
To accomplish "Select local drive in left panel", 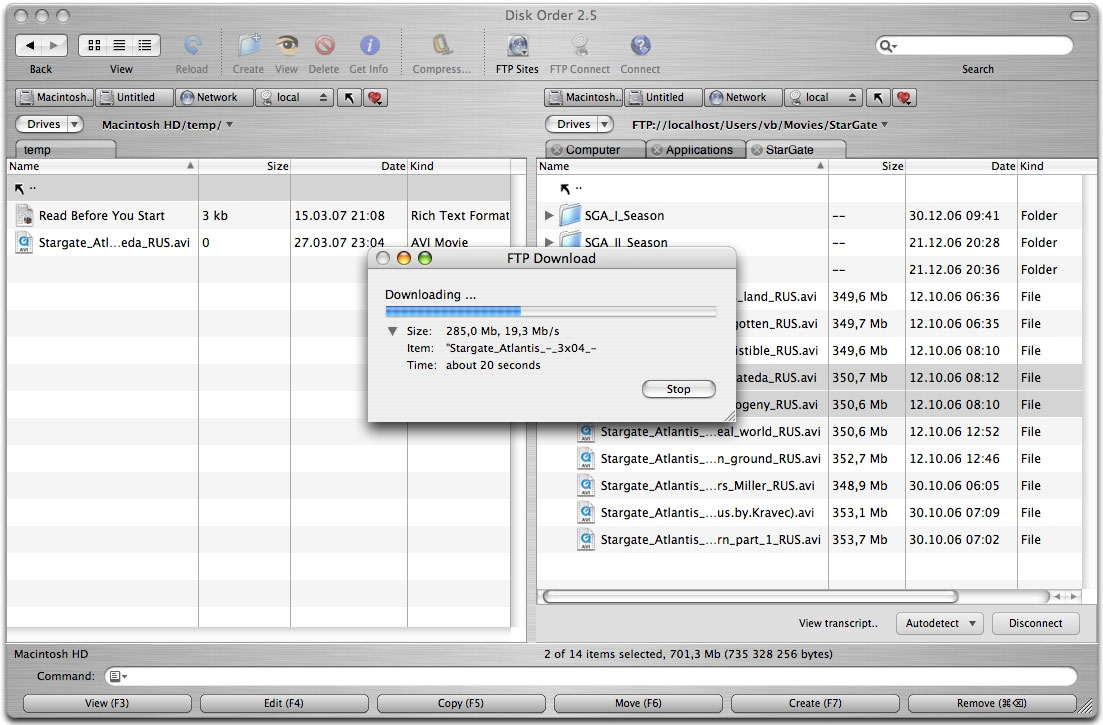I will point(285,98).
